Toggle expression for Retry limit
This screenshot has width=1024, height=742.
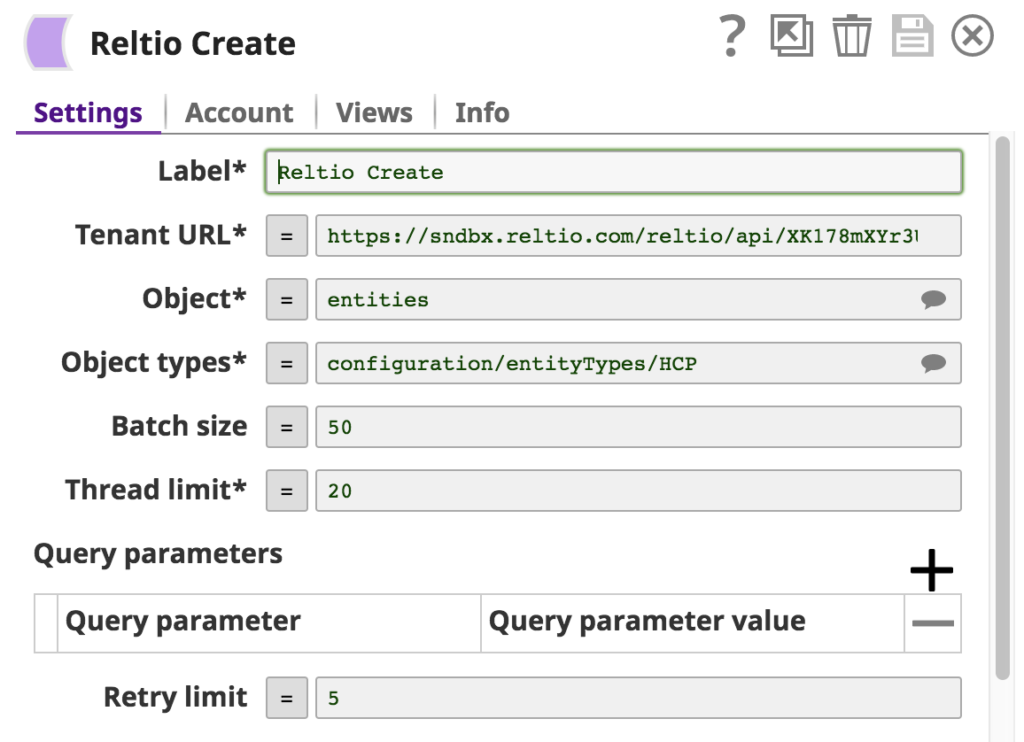[287, 698]
